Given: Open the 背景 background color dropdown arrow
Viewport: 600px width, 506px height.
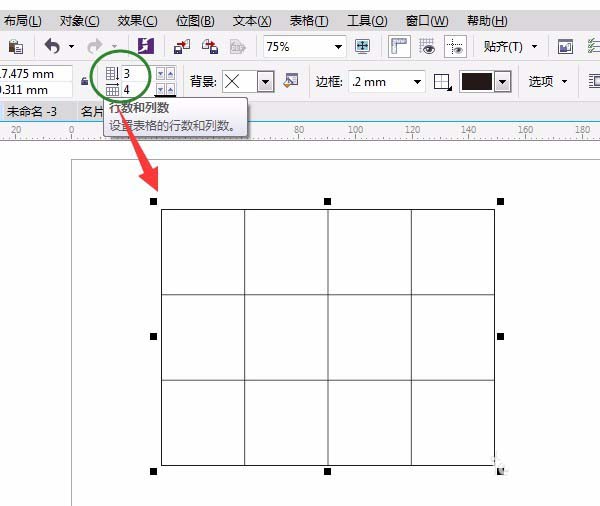Looking at the screenshot, I should 266,82.
